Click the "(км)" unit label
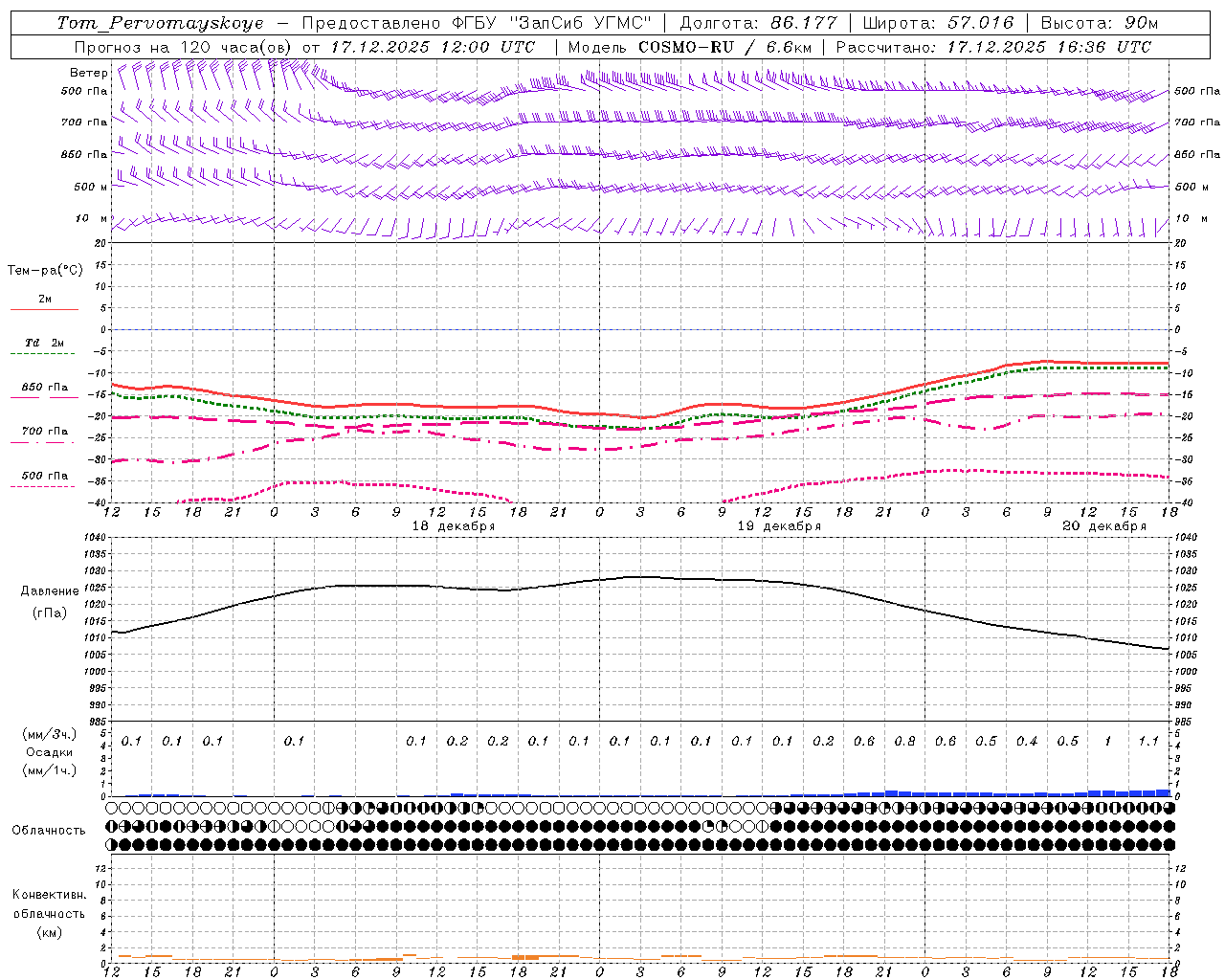 [51, 932]
